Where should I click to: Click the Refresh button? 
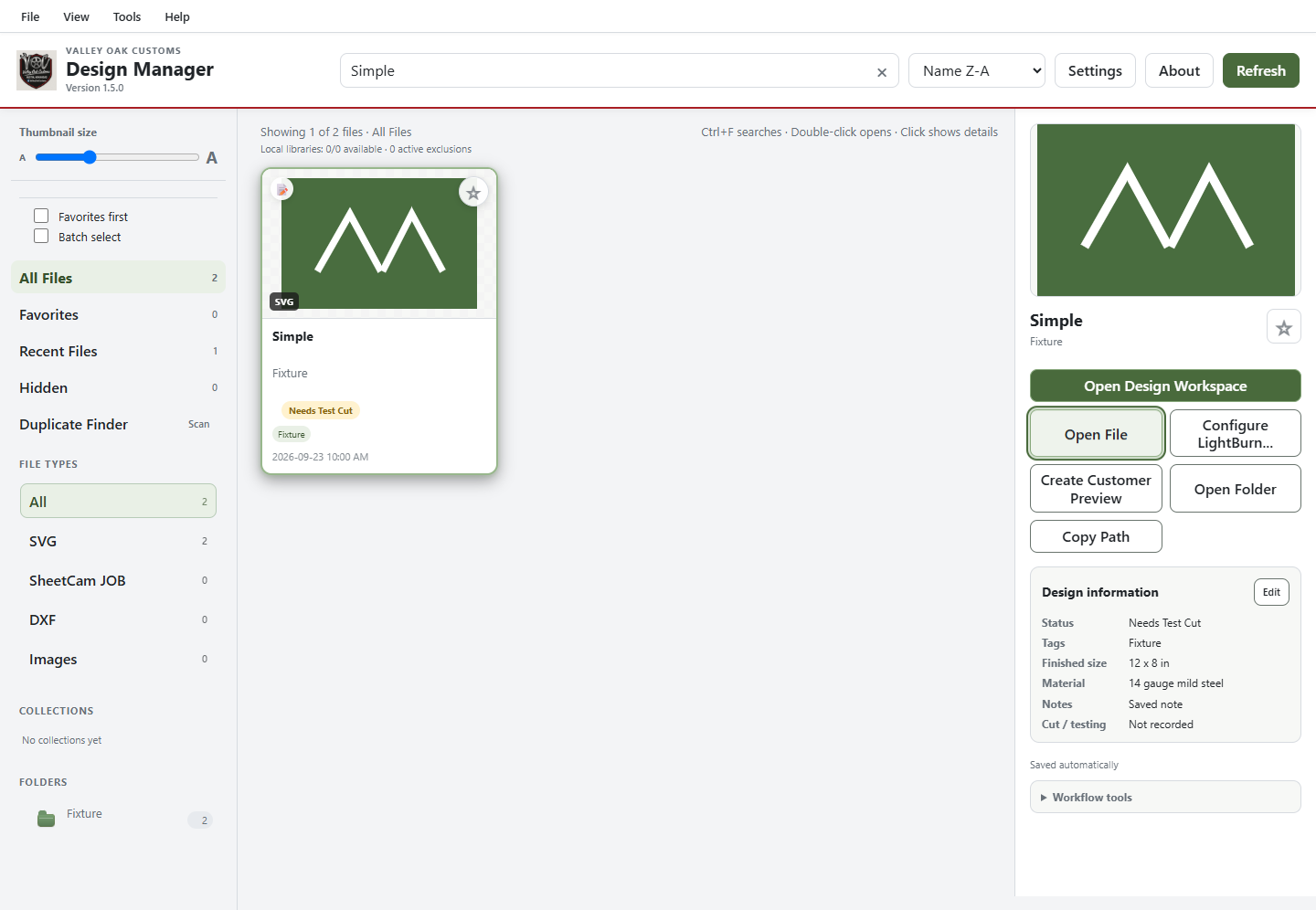coord(1261,70)
